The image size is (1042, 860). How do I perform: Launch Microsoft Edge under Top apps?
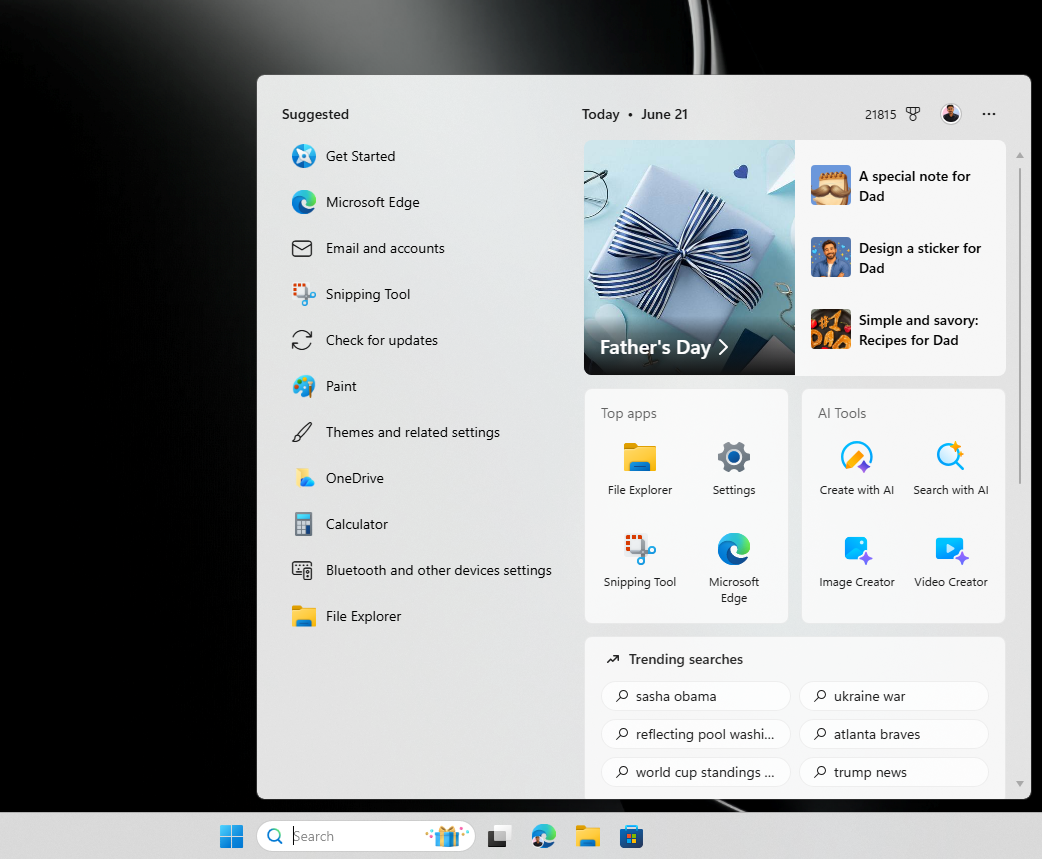point(734,568)
